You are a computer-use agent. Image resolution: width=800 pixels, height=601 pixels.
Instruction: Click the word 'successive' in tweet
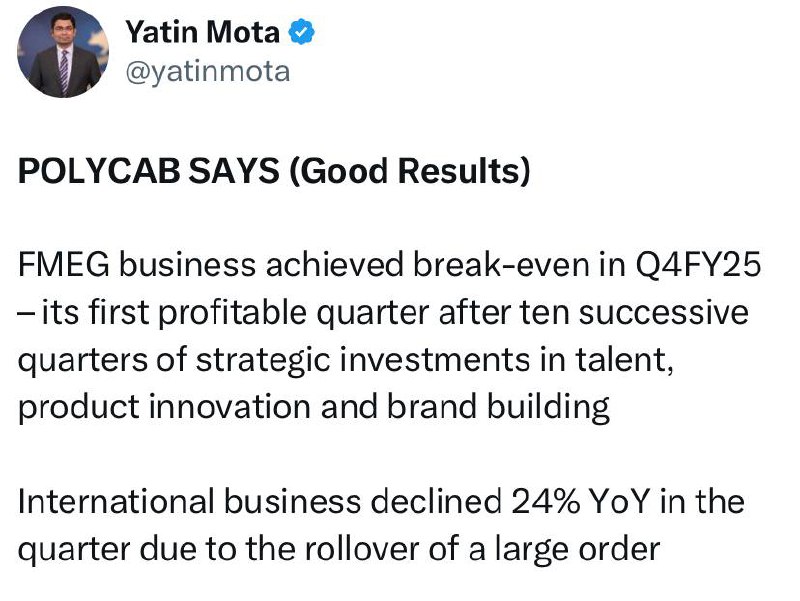(663, 313)
